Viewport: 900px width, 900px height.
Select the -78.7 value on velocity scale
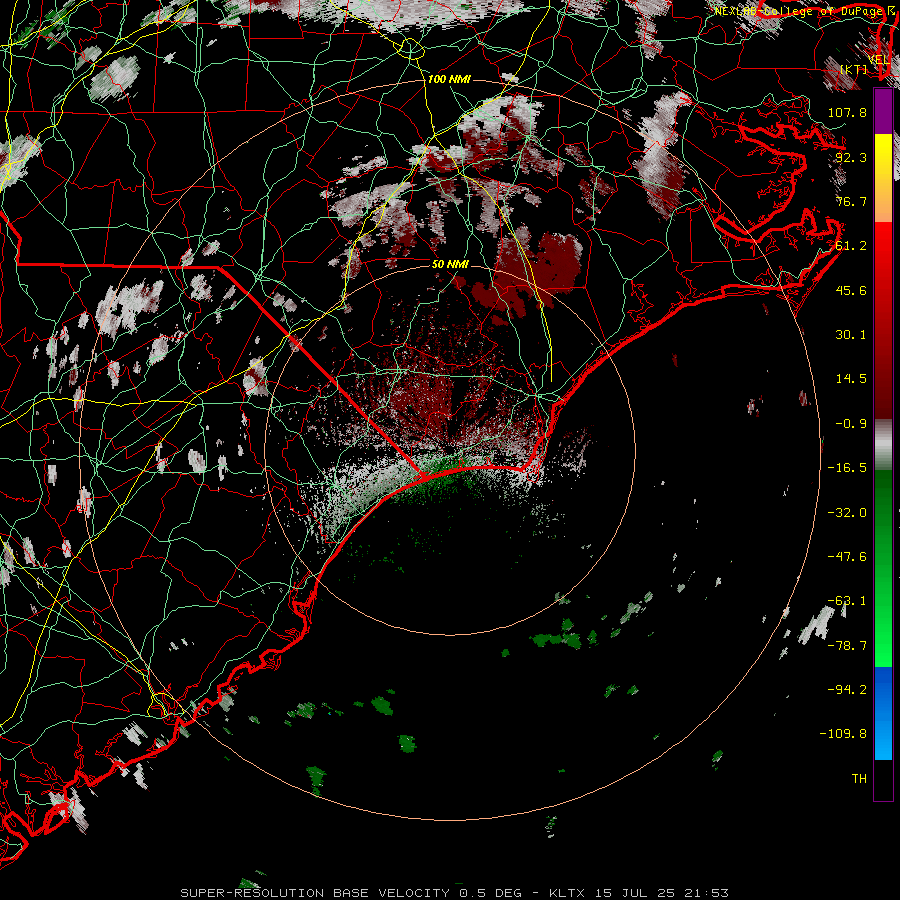click(x=847, y=646)
